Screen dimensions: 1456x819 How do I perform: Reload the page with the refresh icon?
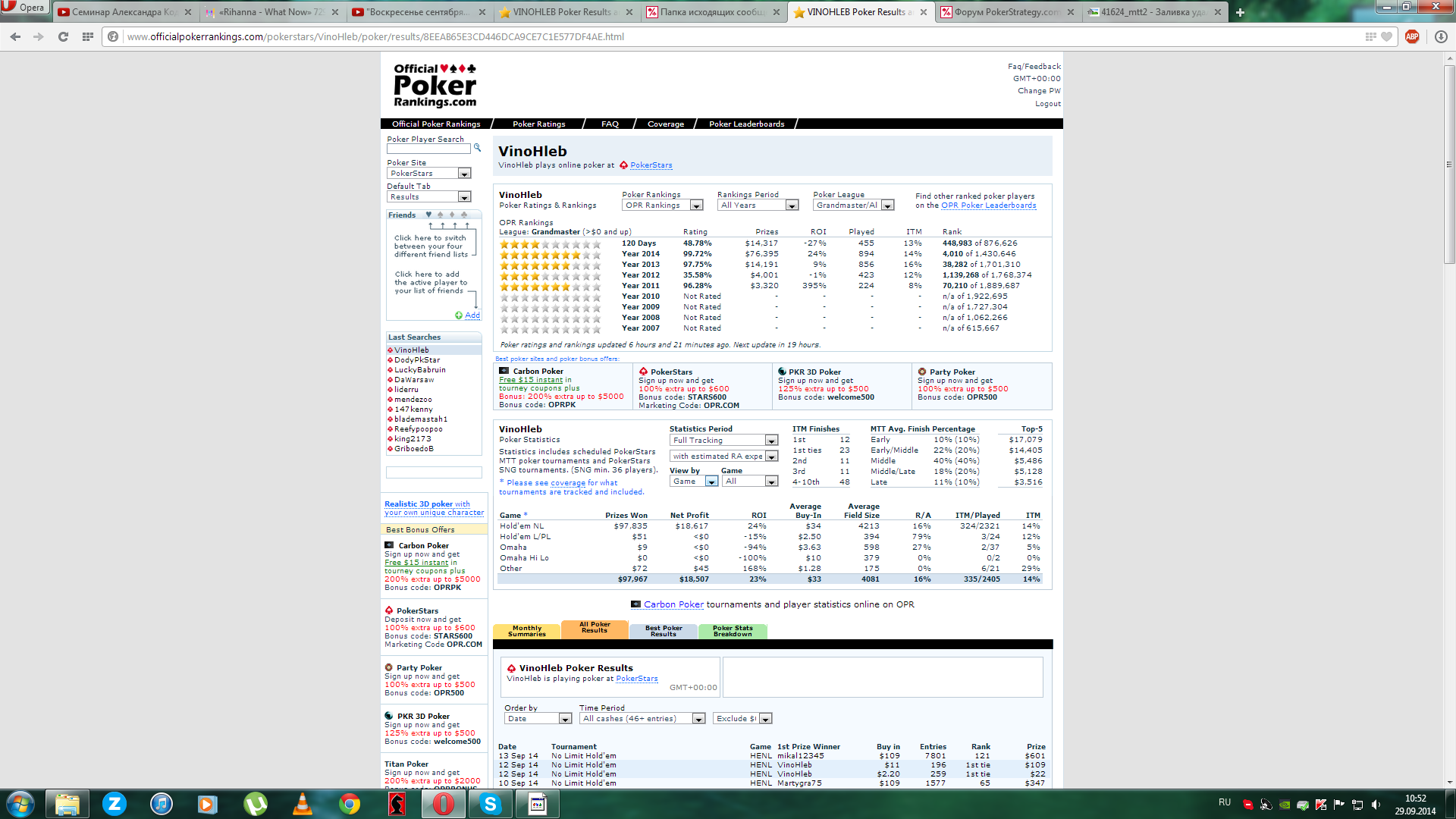click(x=63, y=36)
